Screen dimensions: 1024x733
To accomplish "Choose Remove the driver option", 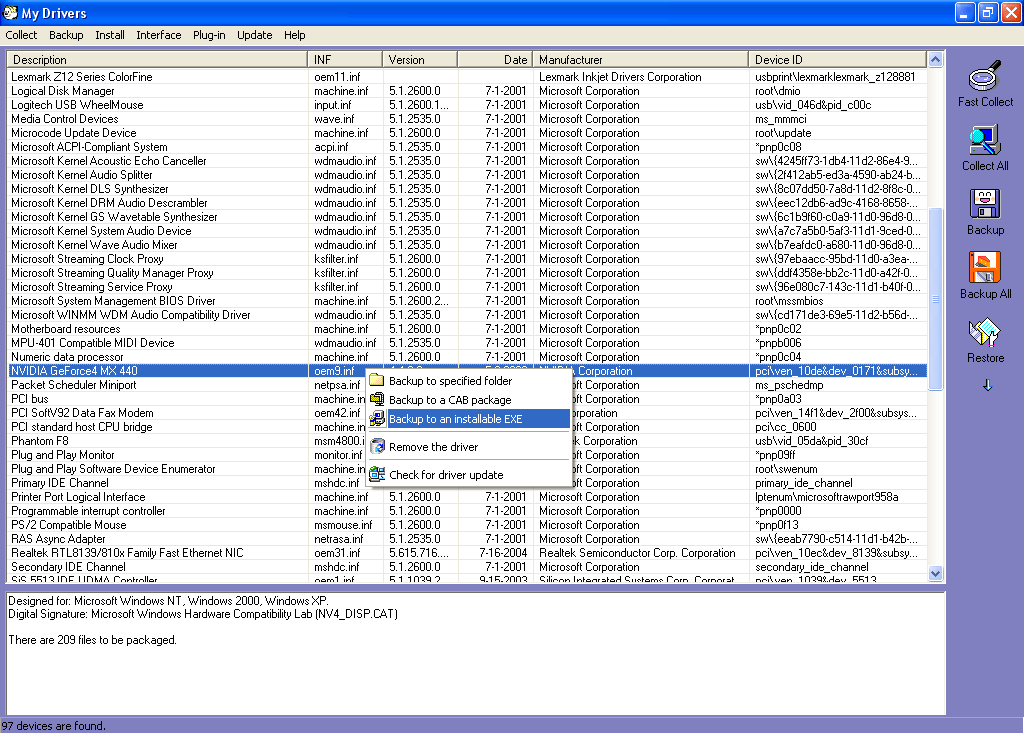I will click(433, 447).
